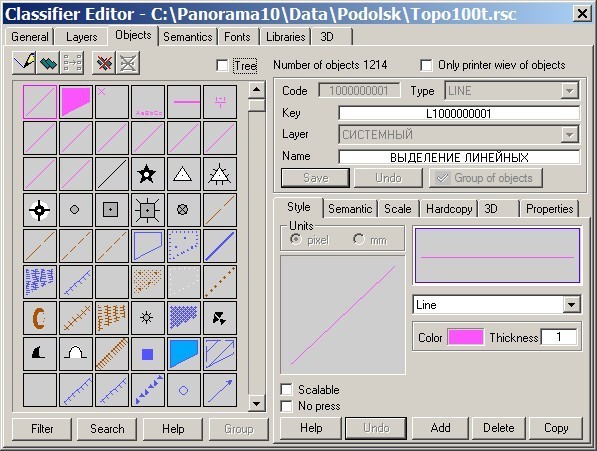This screenshot has width=597, height=451.
Task: Check Only printer view of objects
Action: (x=426, y=65)
